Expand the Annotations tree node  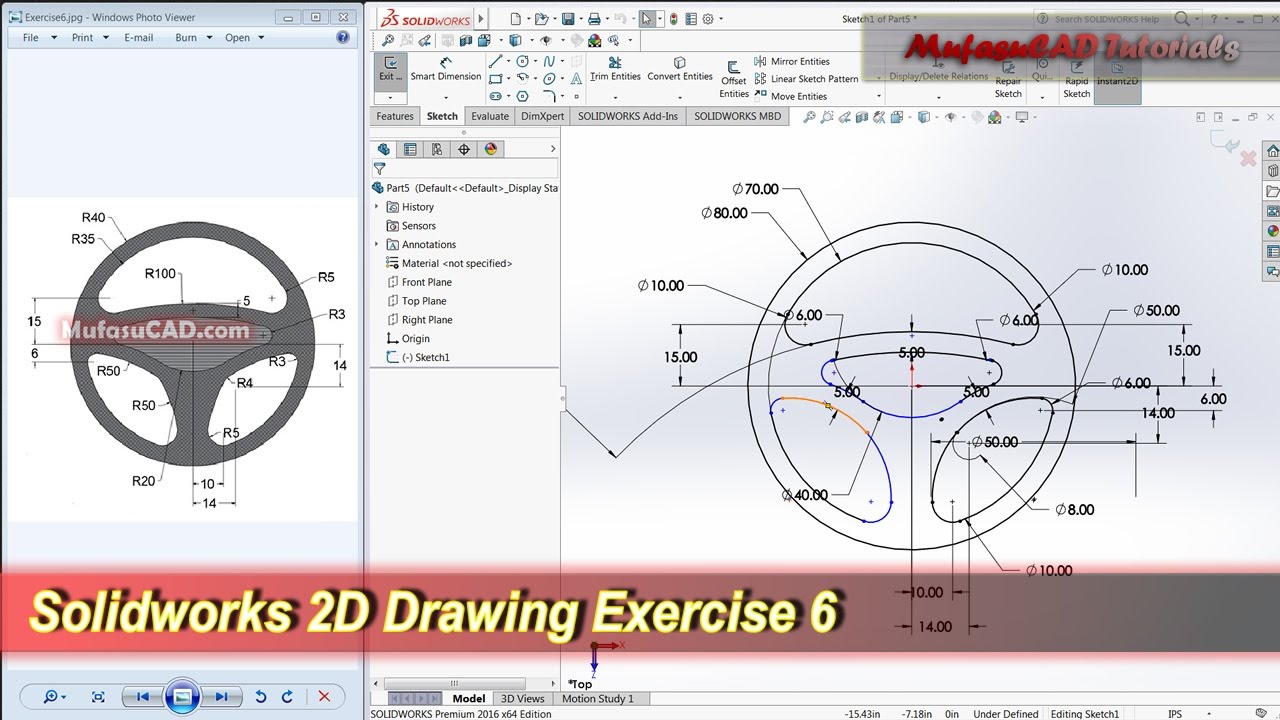tap(377, 244)
